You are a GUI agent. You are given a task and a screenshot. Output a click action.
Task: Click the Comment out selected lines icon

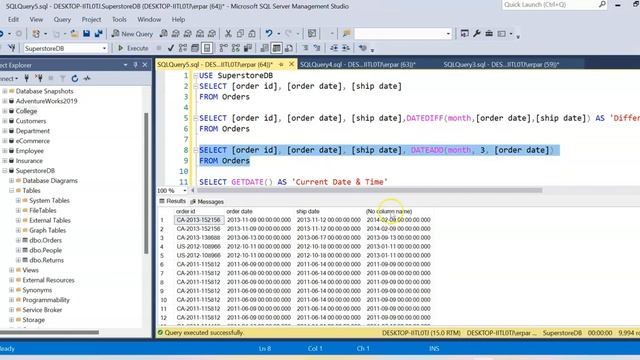(x=305, y=48)
